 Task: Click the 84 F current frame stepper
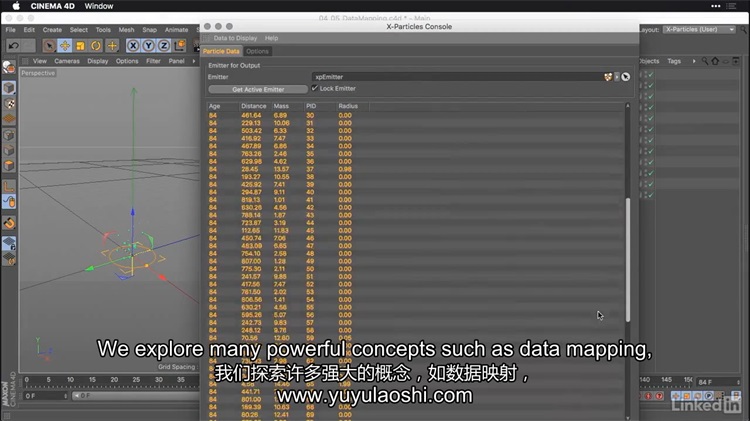click(738, 382)
